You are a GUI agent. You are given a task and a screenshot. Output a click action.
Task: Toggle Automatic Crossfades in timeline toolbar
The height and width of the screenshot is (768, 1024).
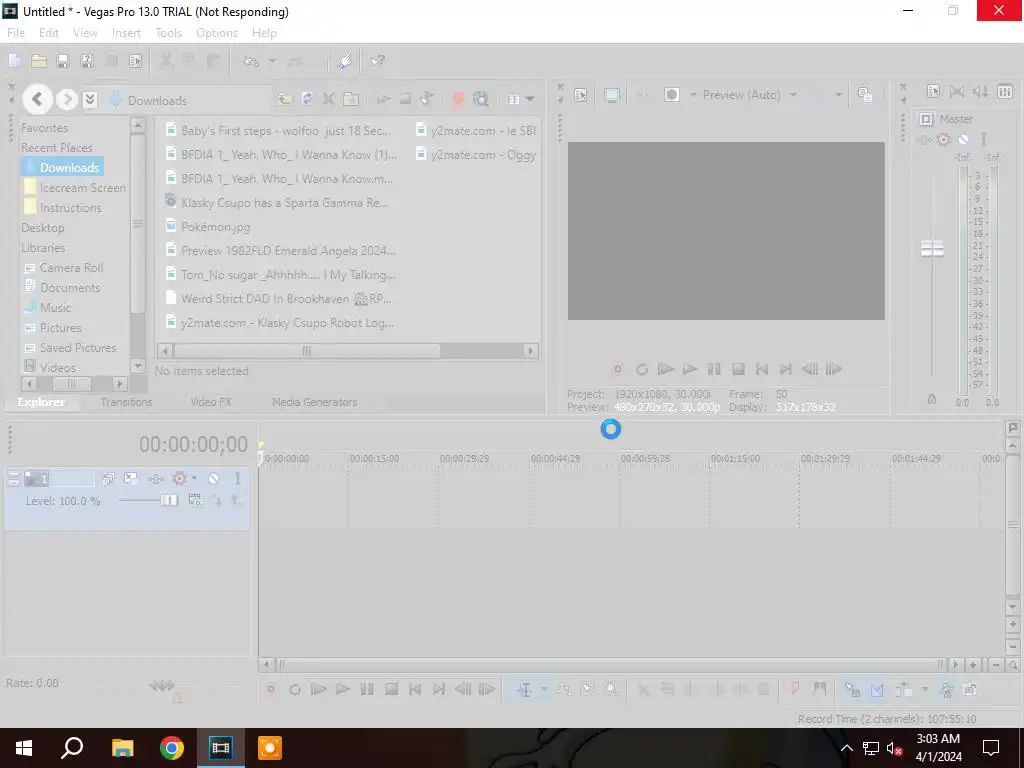(877, 690)
